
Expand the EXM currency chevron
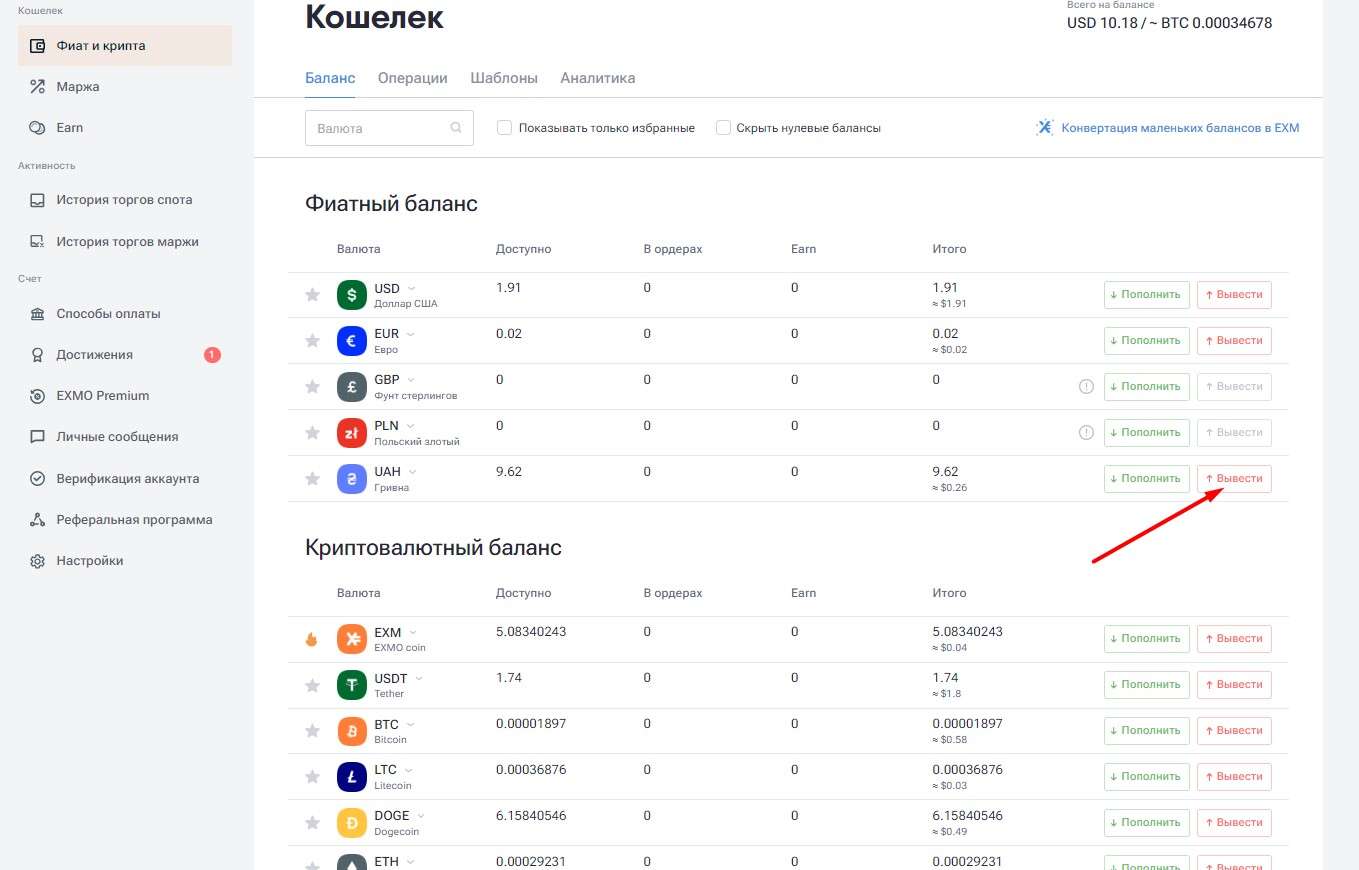pos(413,632)
